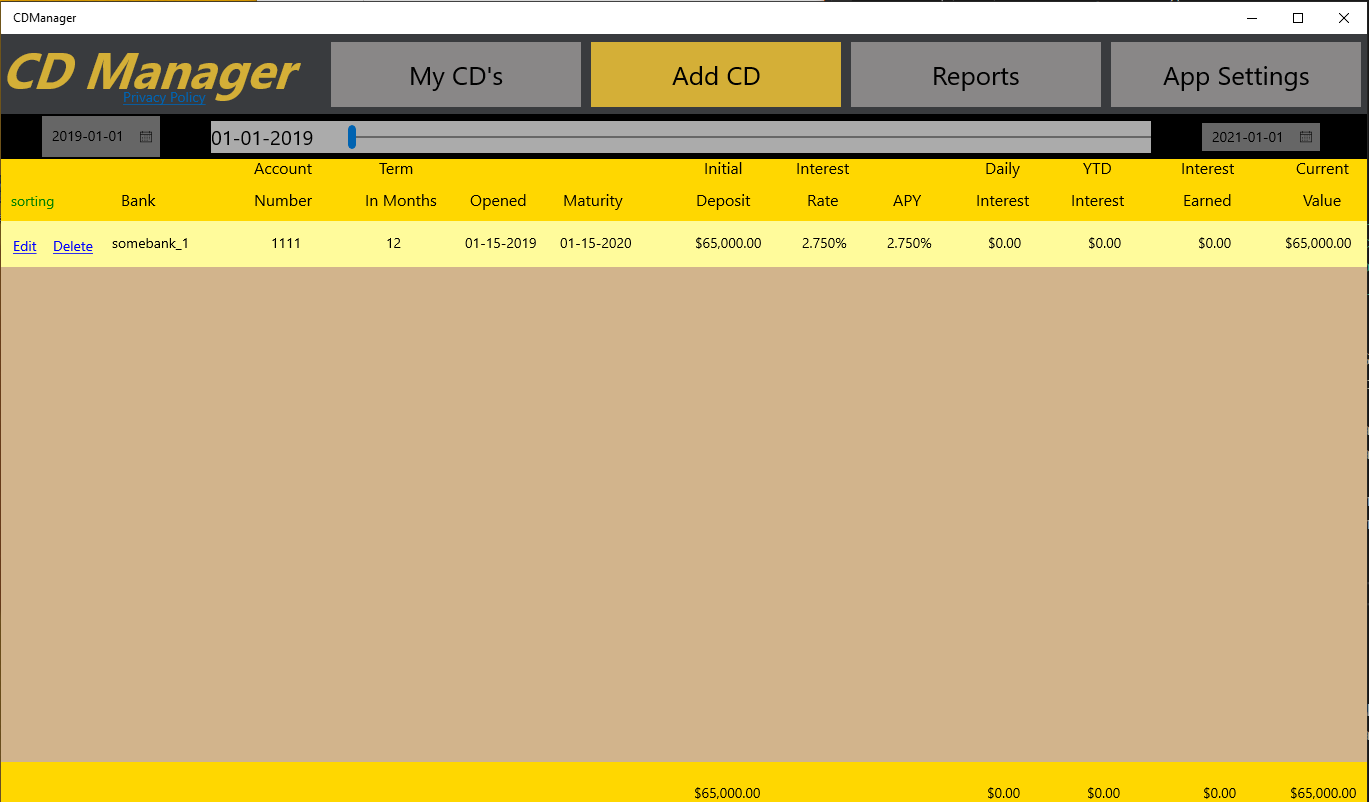The height and width of the screenshot is (802, 1369).
Task: Sort by the Bank column header
Action: click(x=137, y=200)
